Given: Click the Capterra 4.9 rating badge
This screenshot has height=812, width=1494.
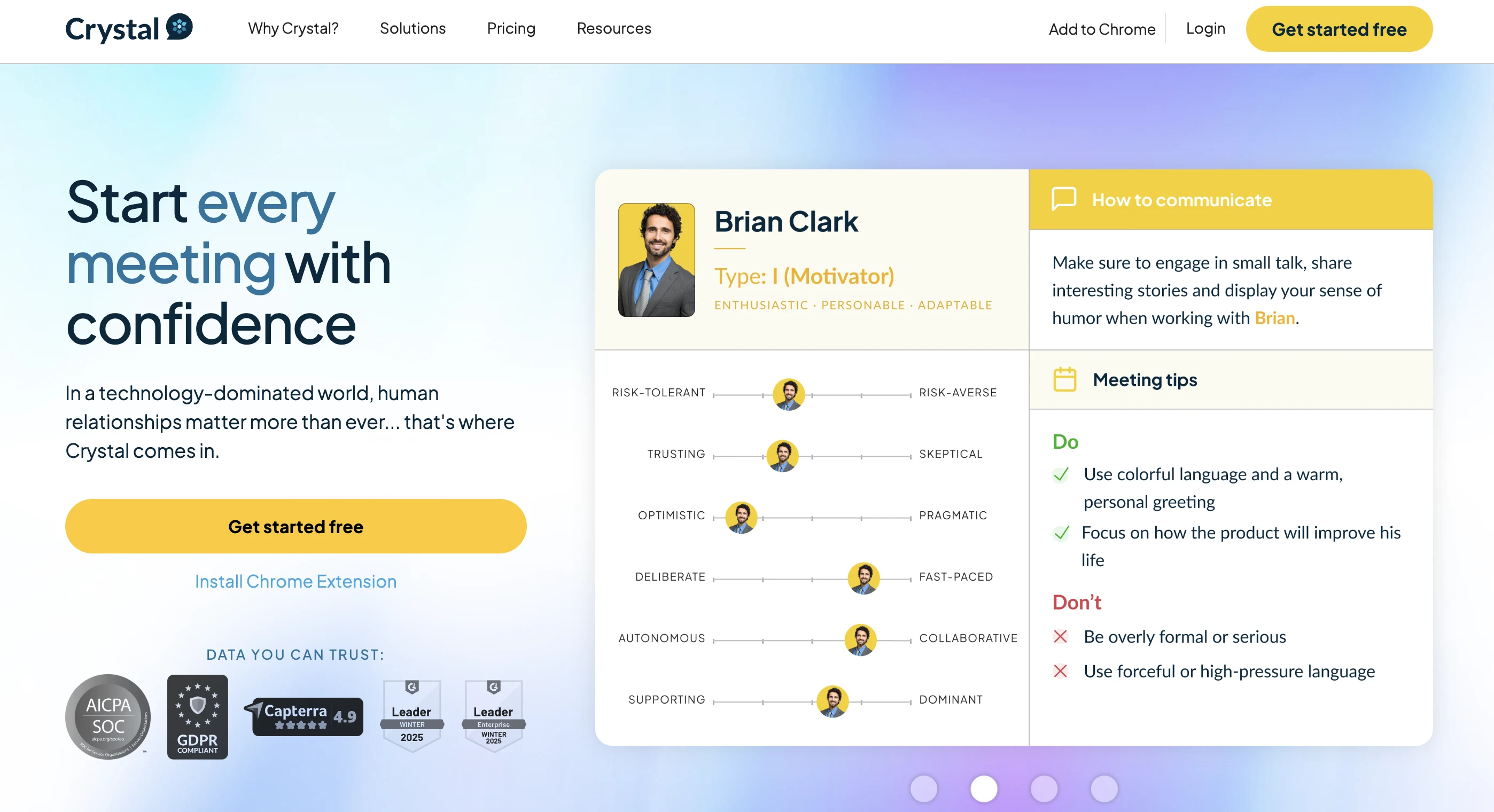Looking at the screenshot, I should pyautogui.click(x=305, y=716).
